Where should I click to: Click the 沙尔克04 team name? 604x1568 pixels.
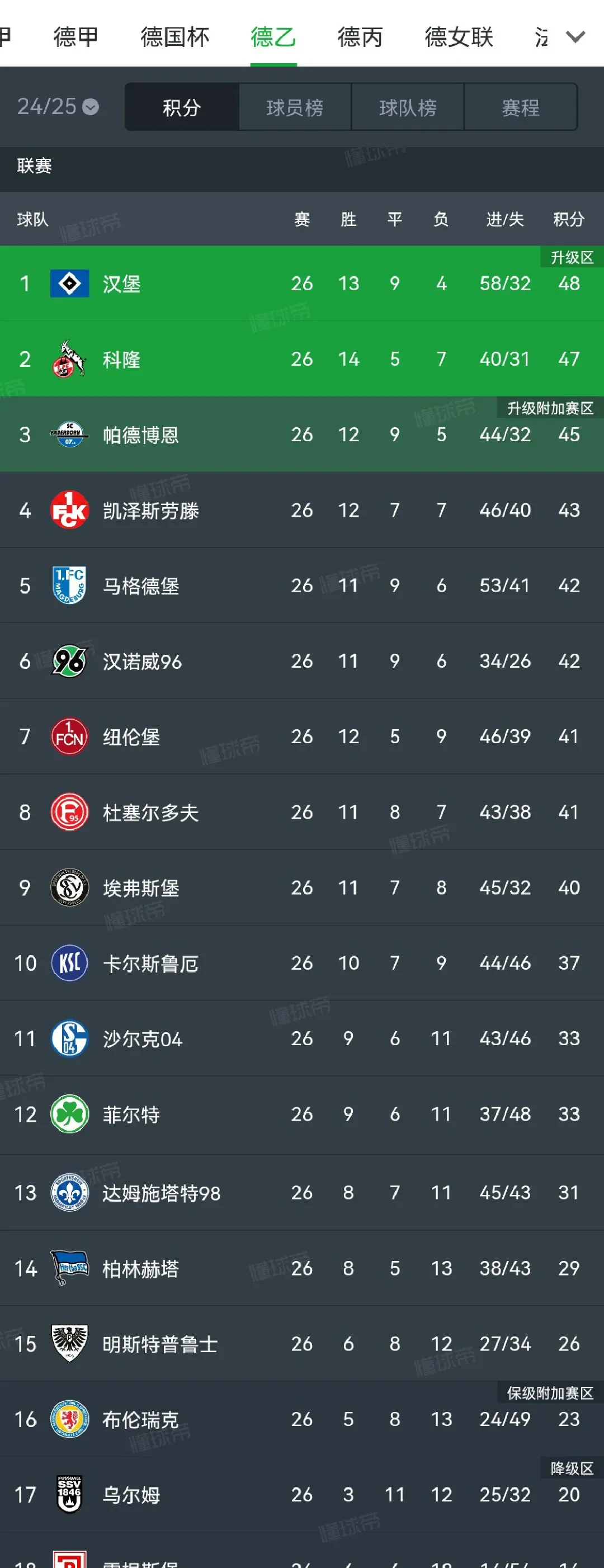[x=143, y=1038]
